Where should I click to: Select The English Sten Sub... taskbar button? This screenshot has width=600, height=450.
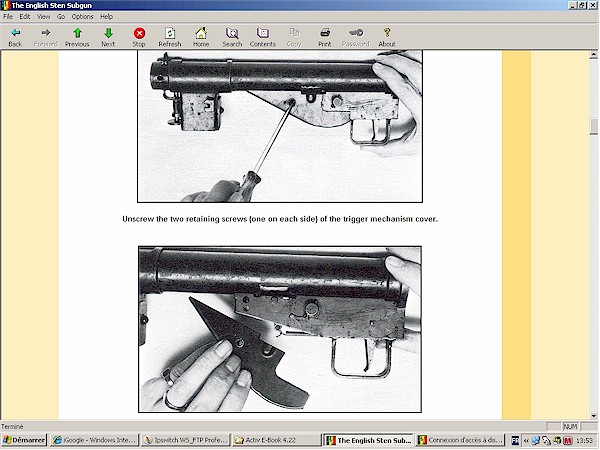(x=369, y=440)
